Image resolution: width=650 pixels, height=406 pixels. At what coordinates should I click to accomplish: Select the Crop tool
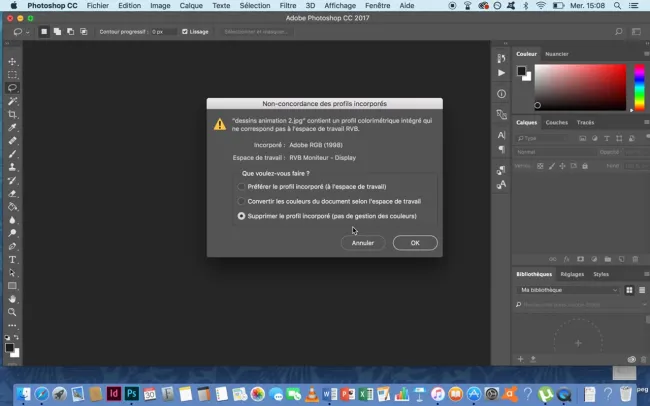[12, 114]
